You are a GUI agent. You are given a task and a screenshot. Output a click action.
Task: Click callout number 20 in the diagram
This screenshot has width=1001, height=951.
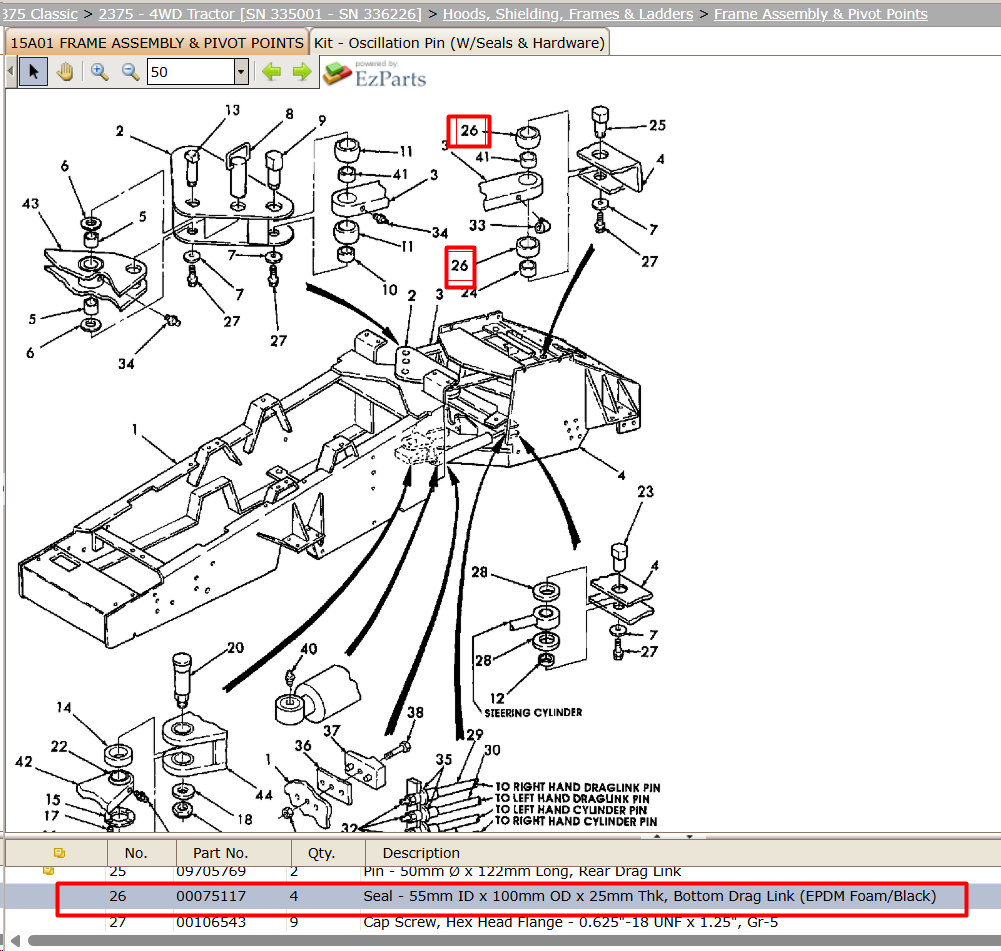pos(236,648)
